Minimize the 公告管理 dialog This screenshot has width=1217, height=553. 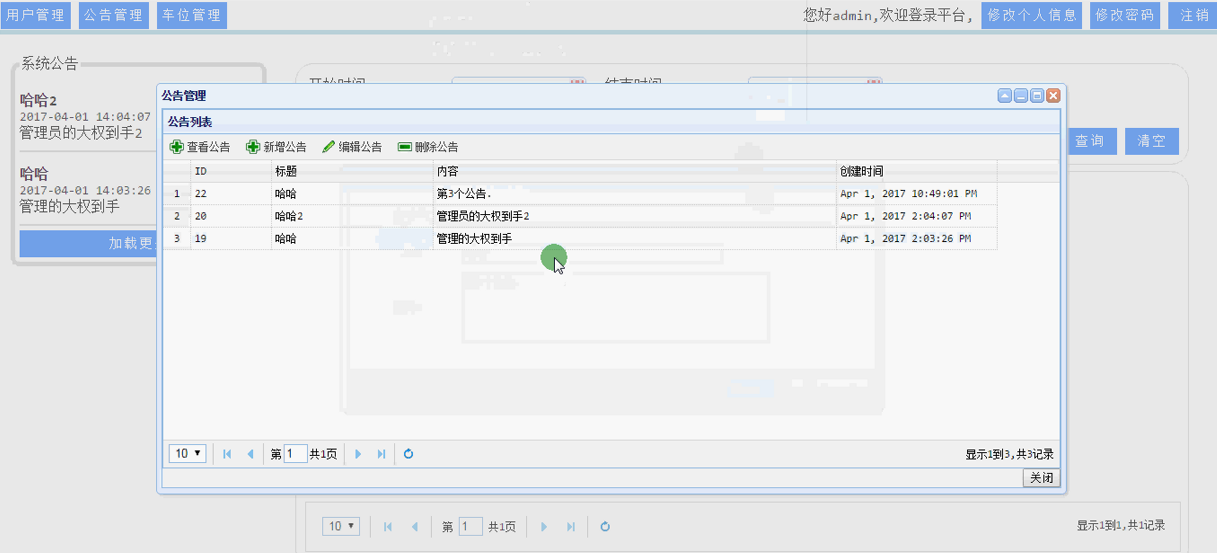[1021, 96]
